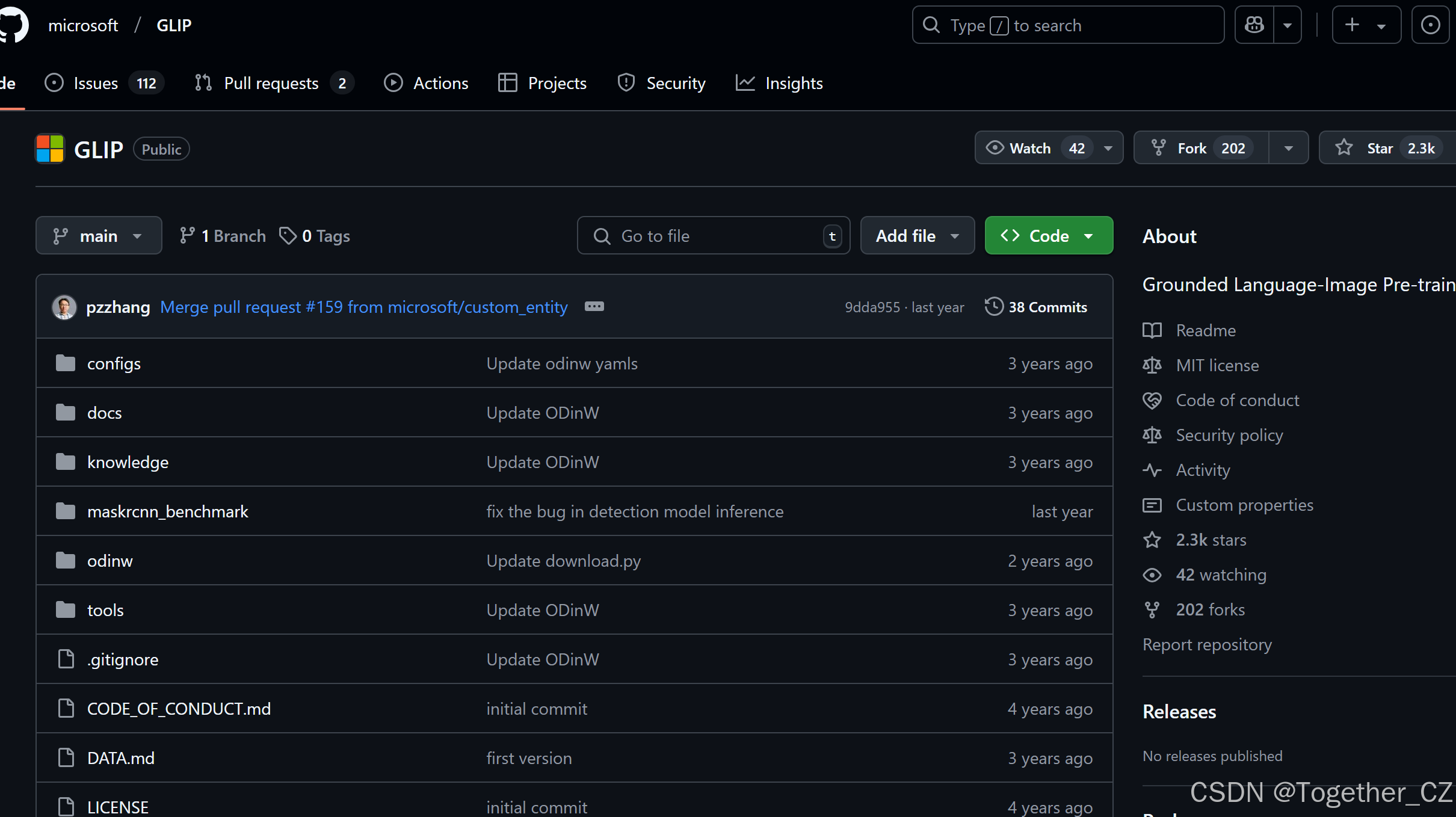
Task: Open merge pull request #159 commit link
Action: 363,307
